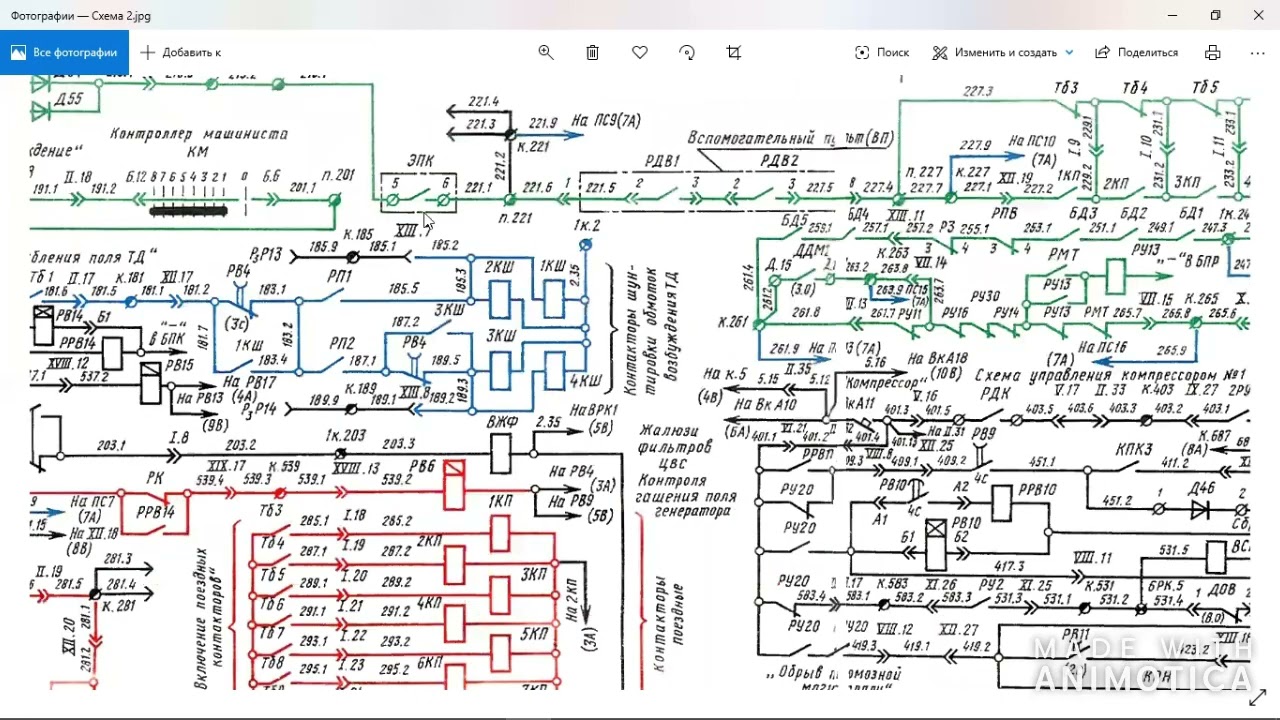Click the ЭПК block in the schematic
This screenshot has height=720, width=1280.
(x=420, y=195)
